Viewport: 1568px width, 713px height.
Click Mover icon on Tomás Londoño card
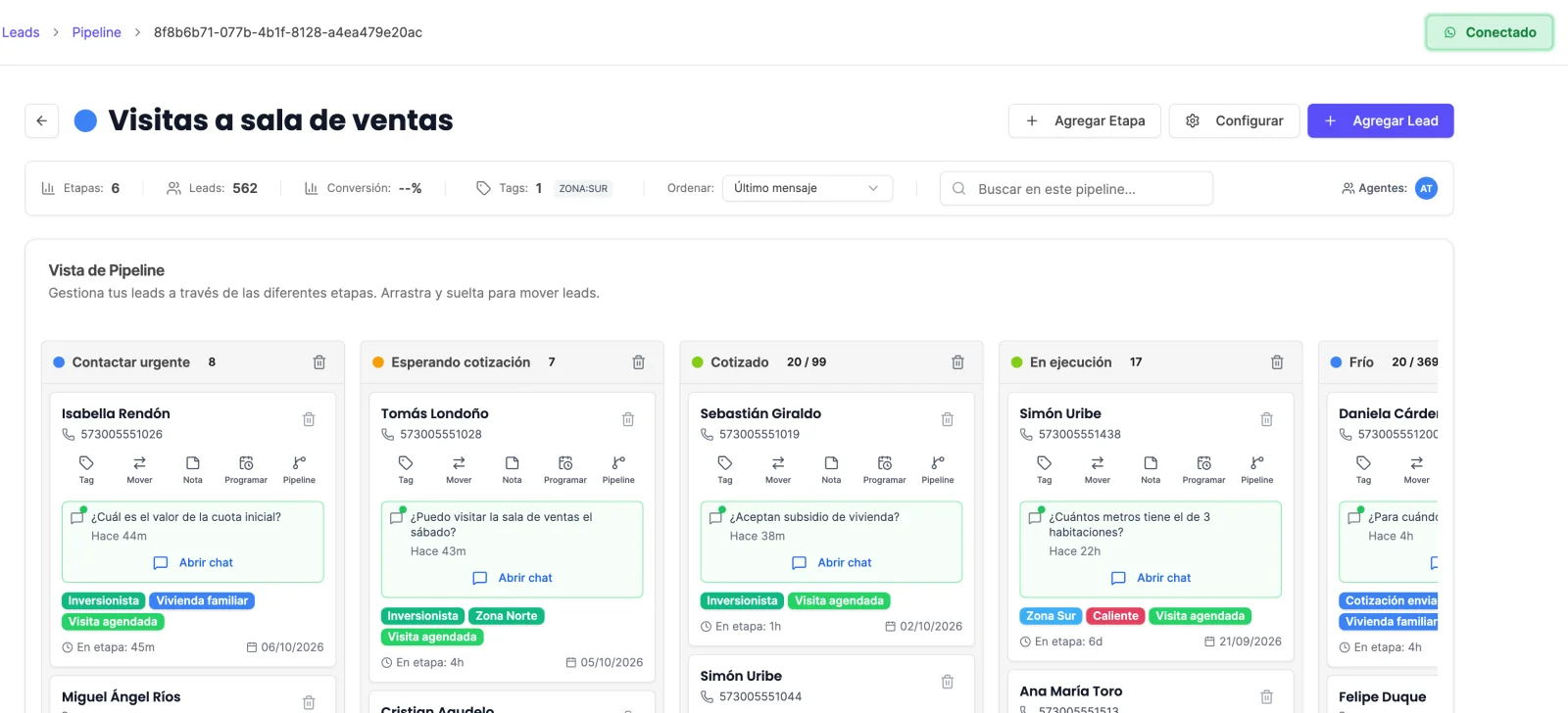coord(459,469)
